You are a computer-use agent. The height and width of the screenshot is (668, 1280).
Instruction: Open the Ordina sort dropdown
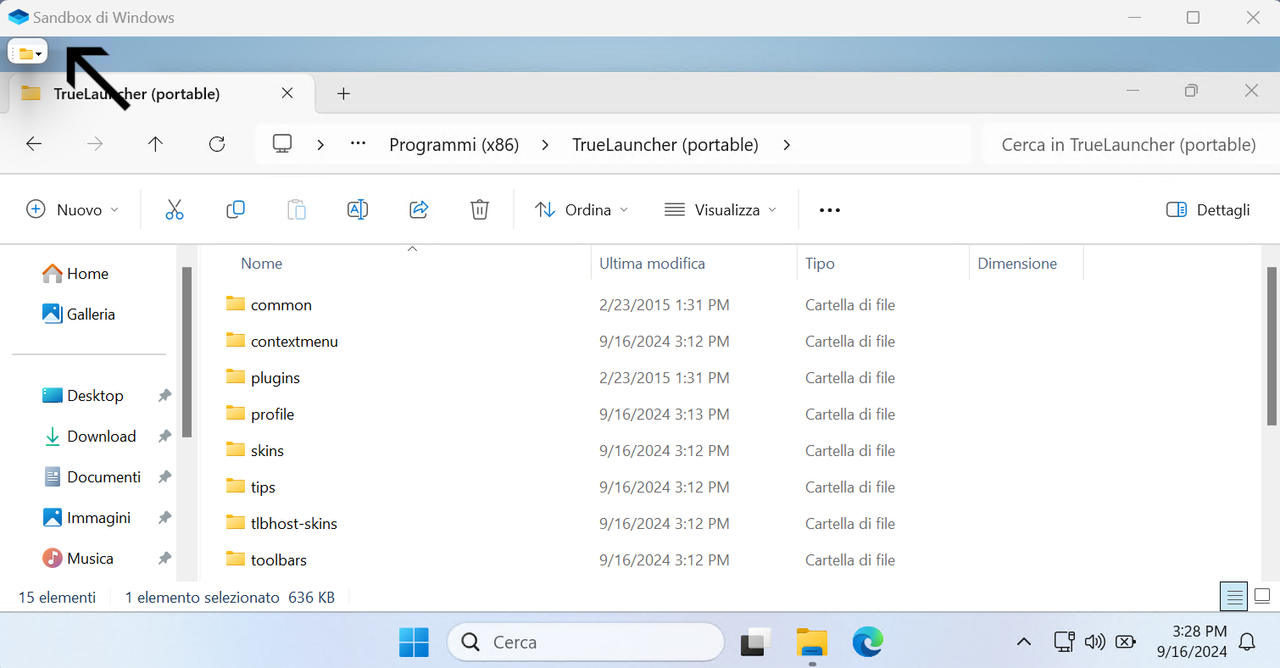coord(581,210)
